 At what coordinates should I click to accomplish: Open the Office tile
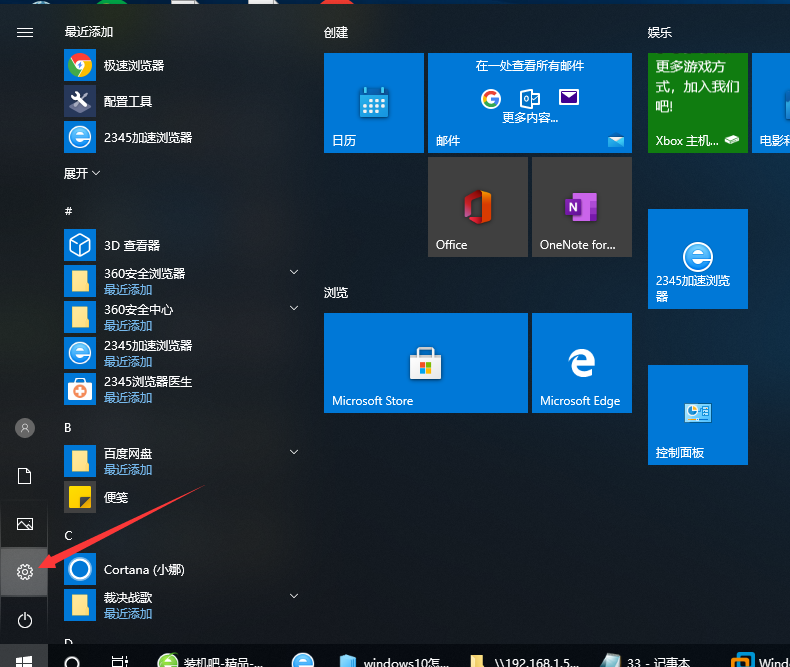477,207
